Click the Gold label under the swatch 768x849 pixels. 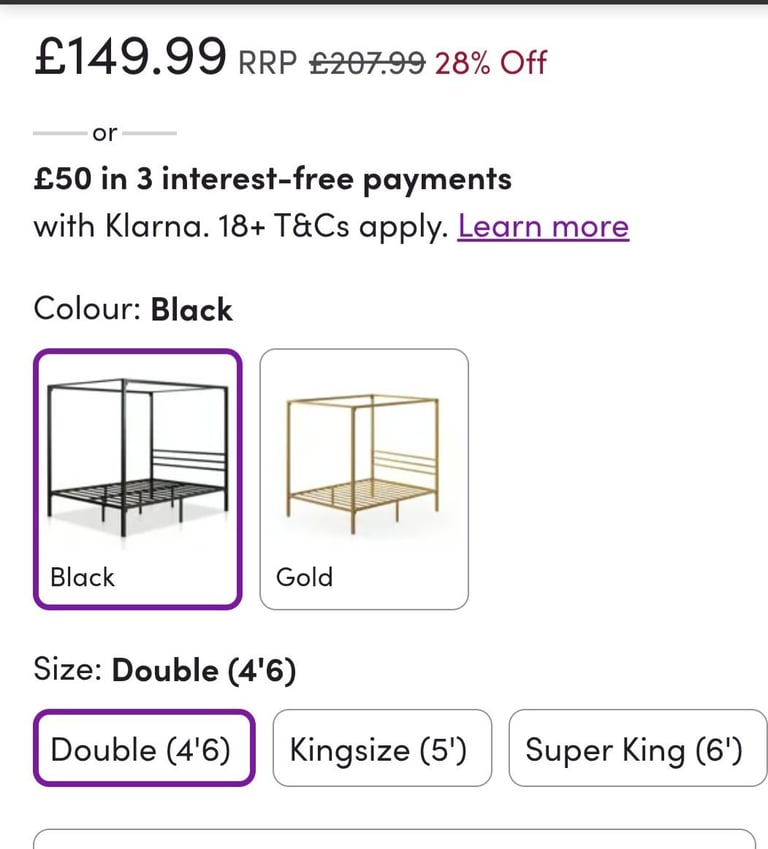click(x=304, y=577)
